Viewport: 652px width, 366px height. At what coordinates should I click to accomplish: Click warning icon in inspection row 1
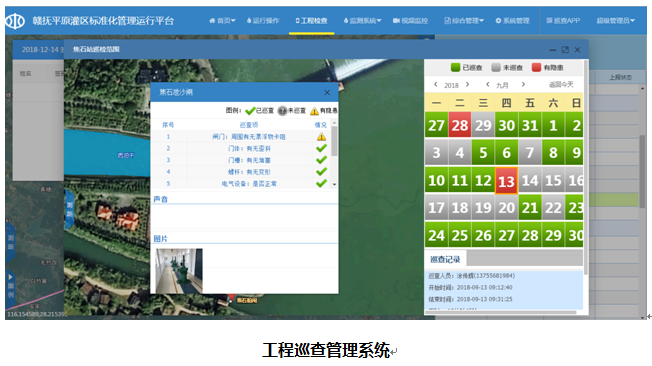pos(321,136)
